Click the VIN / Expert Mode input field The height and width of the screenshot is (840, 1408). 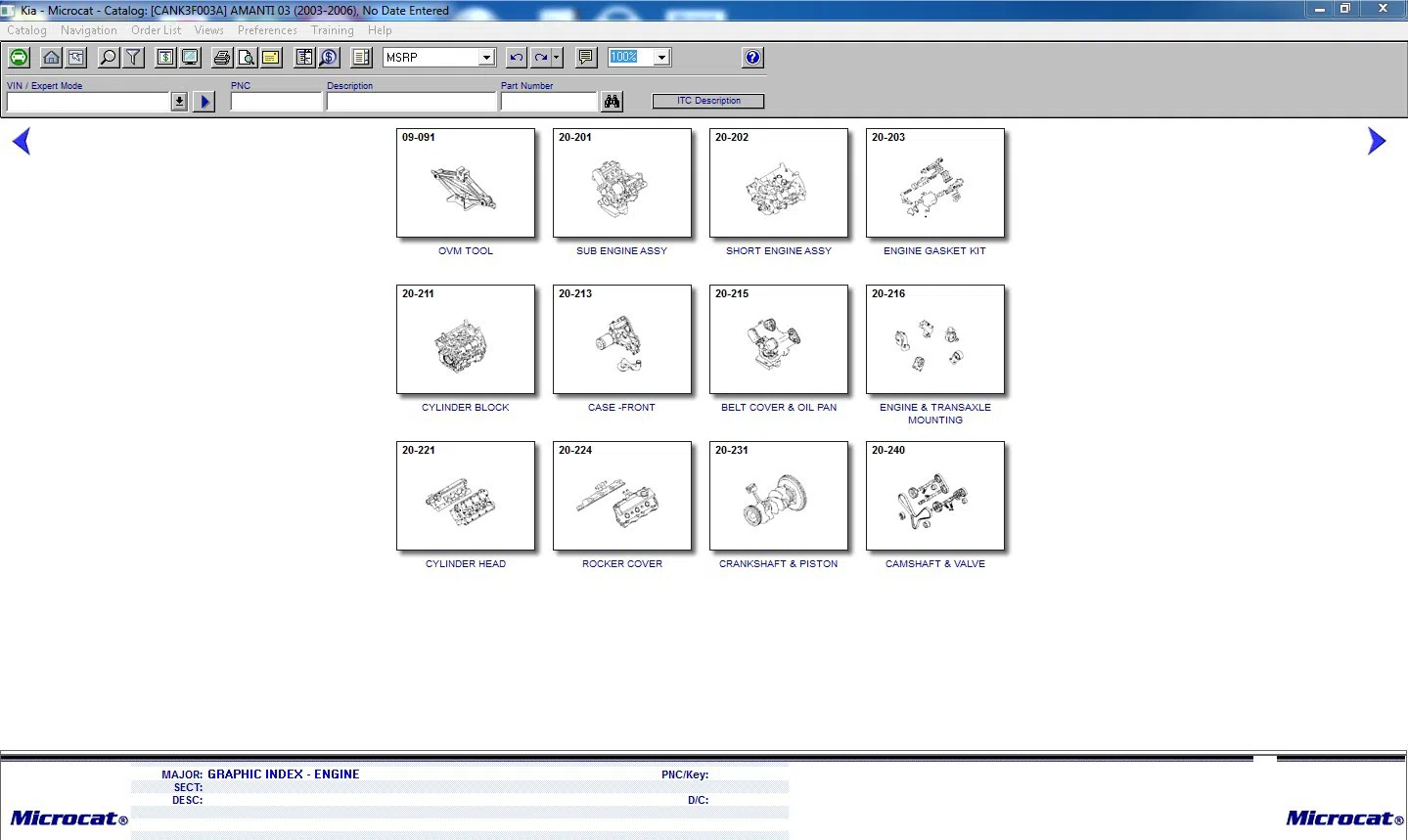click(89, 102)
